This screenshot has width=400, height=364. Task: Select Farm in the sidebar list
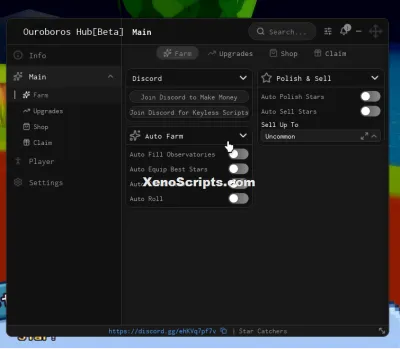[x=40, y=95]
